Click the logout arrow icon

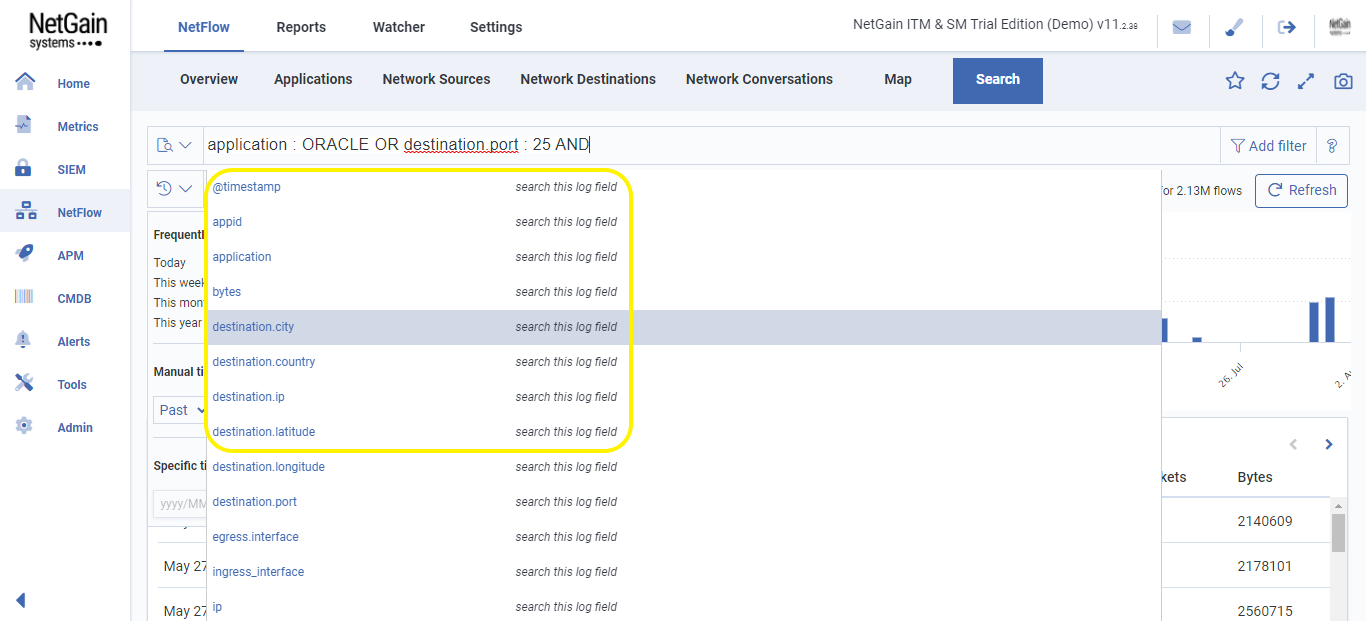(x=1287, y=27)
